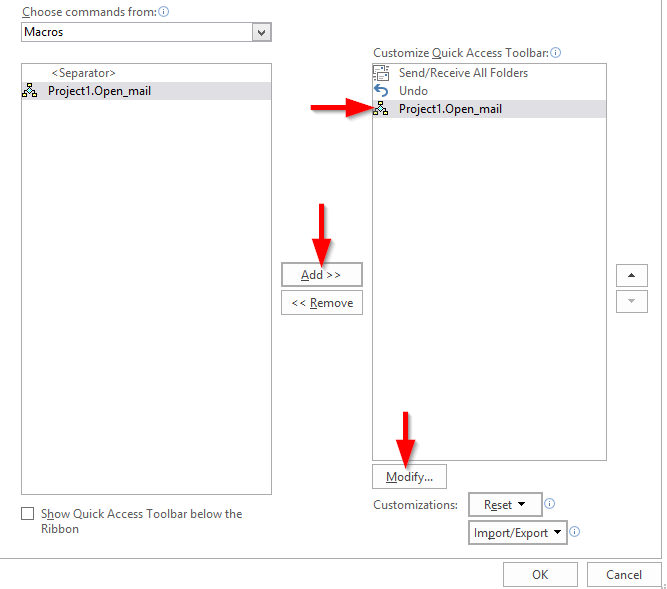Click the Macros combo box field
This screenshot has height=589, width=667.
(146, 32)
